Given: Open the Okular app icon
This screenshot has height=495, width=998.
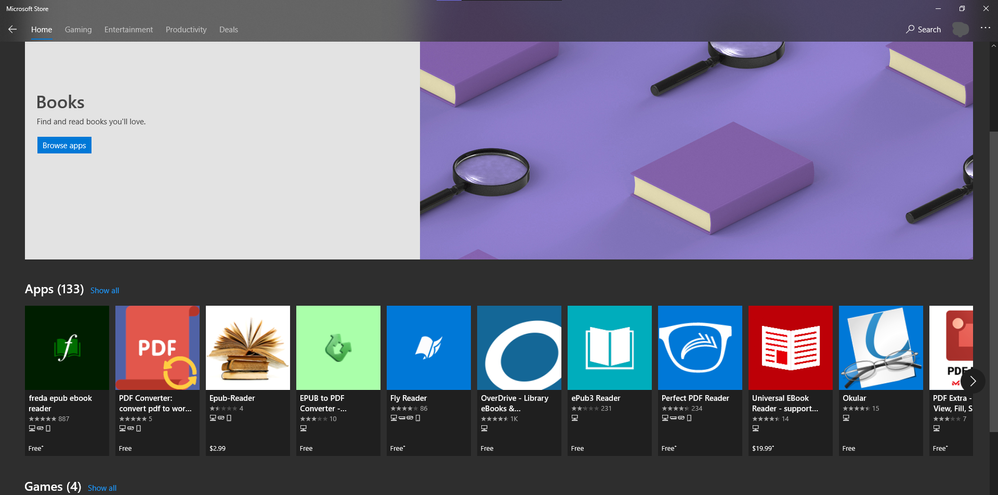Looking at the screenshot, I should (x=880, y=347).
